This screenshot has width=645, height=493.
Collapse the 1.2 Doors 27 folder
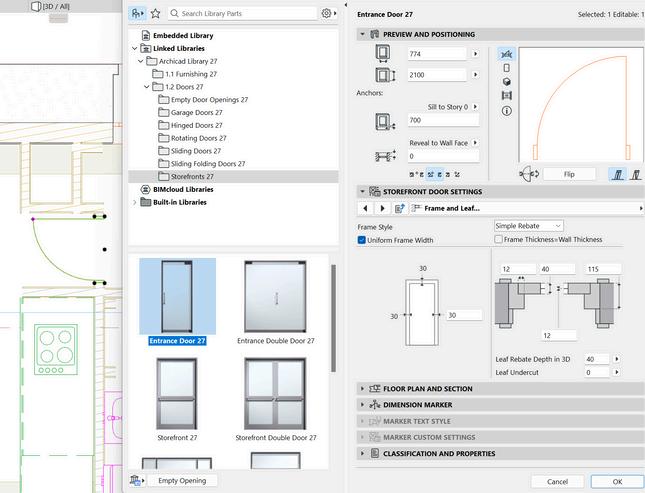point(146,87)
